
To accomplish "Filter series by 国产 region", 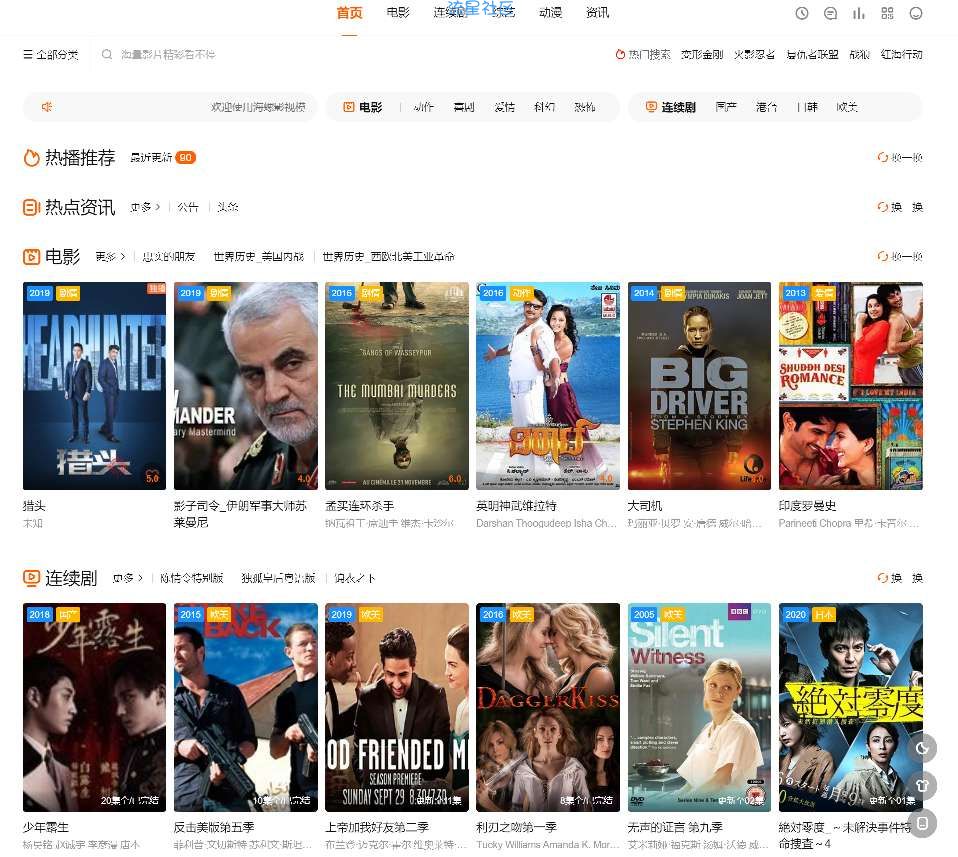I will (x=726, y=107).
